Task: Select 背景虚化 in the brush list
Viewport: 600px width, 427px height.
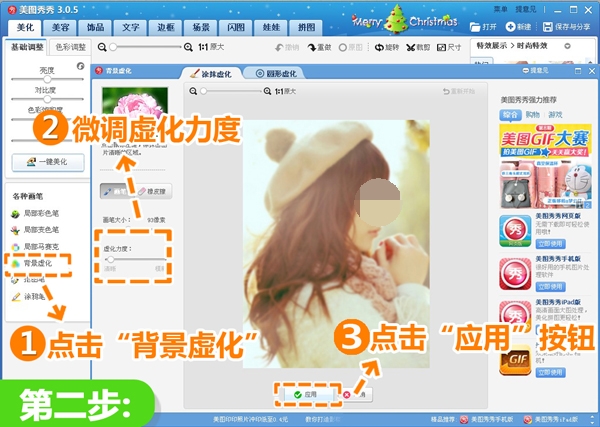Action: (40, 264)
